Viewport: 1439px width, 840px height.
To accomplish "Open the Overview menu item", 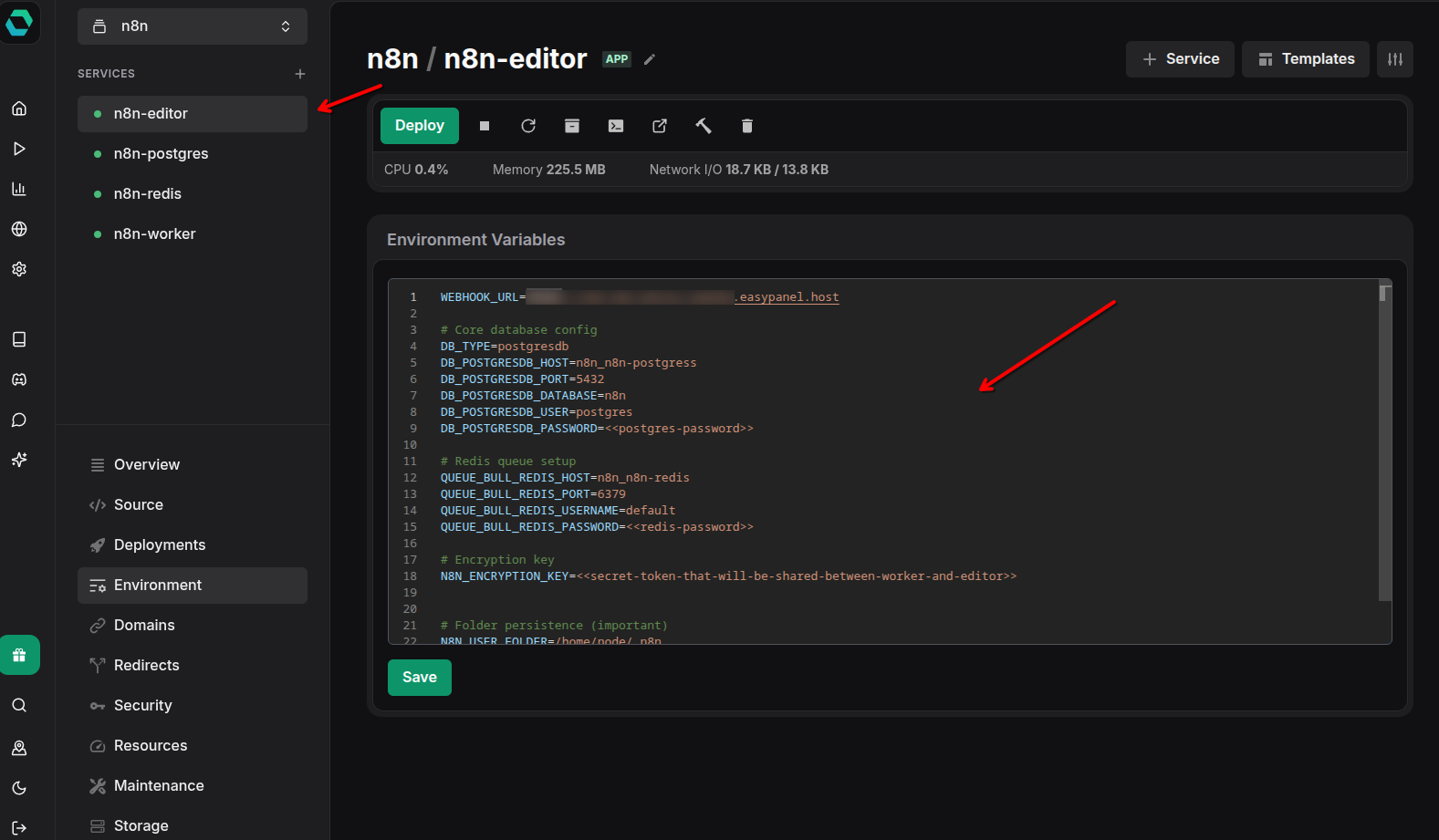I will [193, 465].
